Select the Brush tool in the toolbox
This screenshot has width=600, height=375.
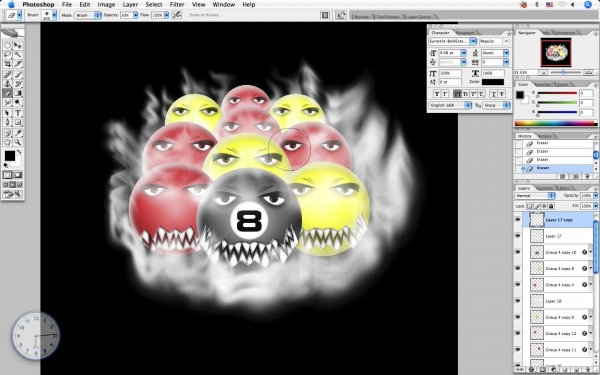coord(18,75)
